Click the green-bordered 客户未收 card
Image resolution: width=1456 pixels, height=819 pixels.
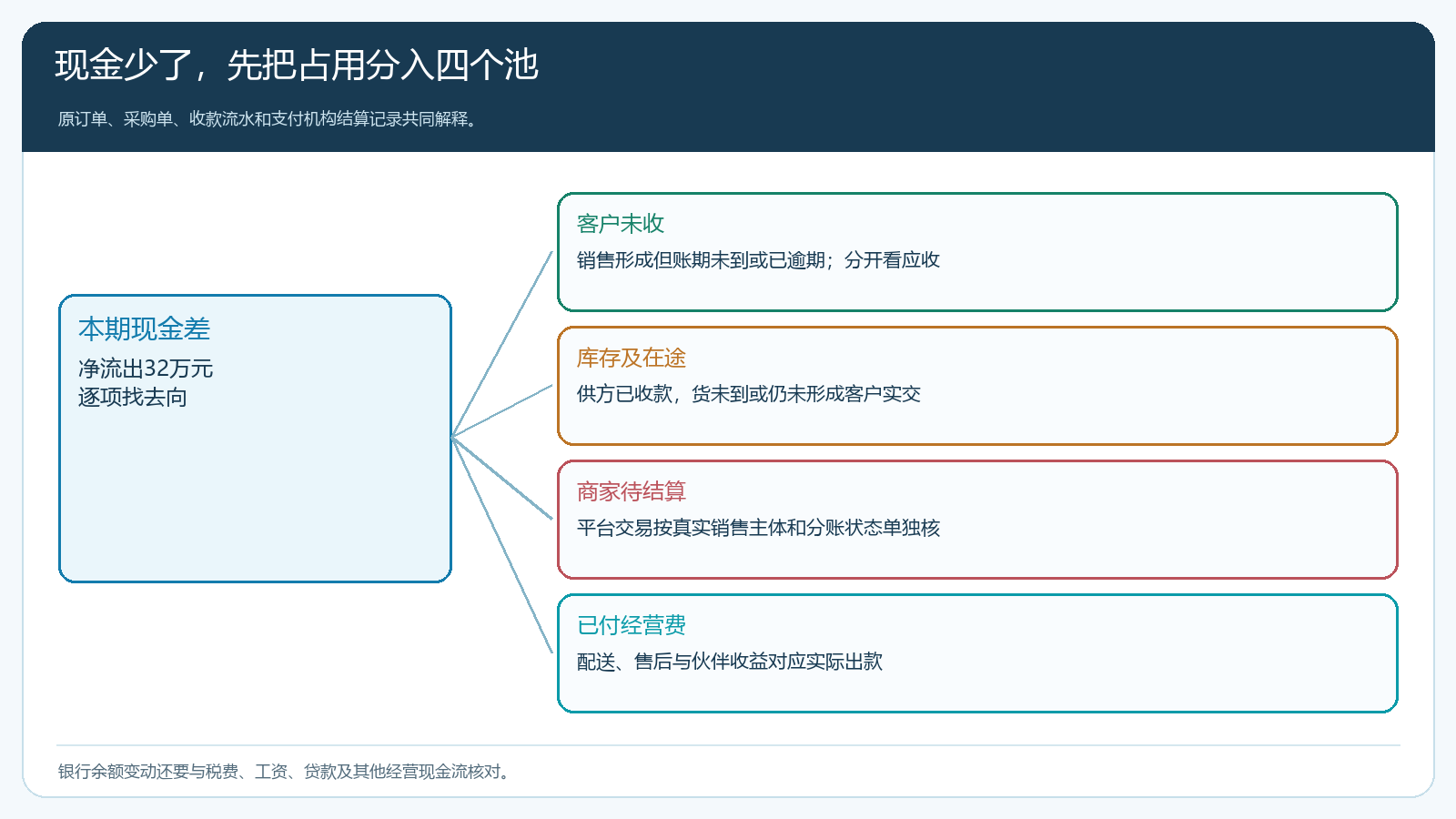click(x=977, y=252)
